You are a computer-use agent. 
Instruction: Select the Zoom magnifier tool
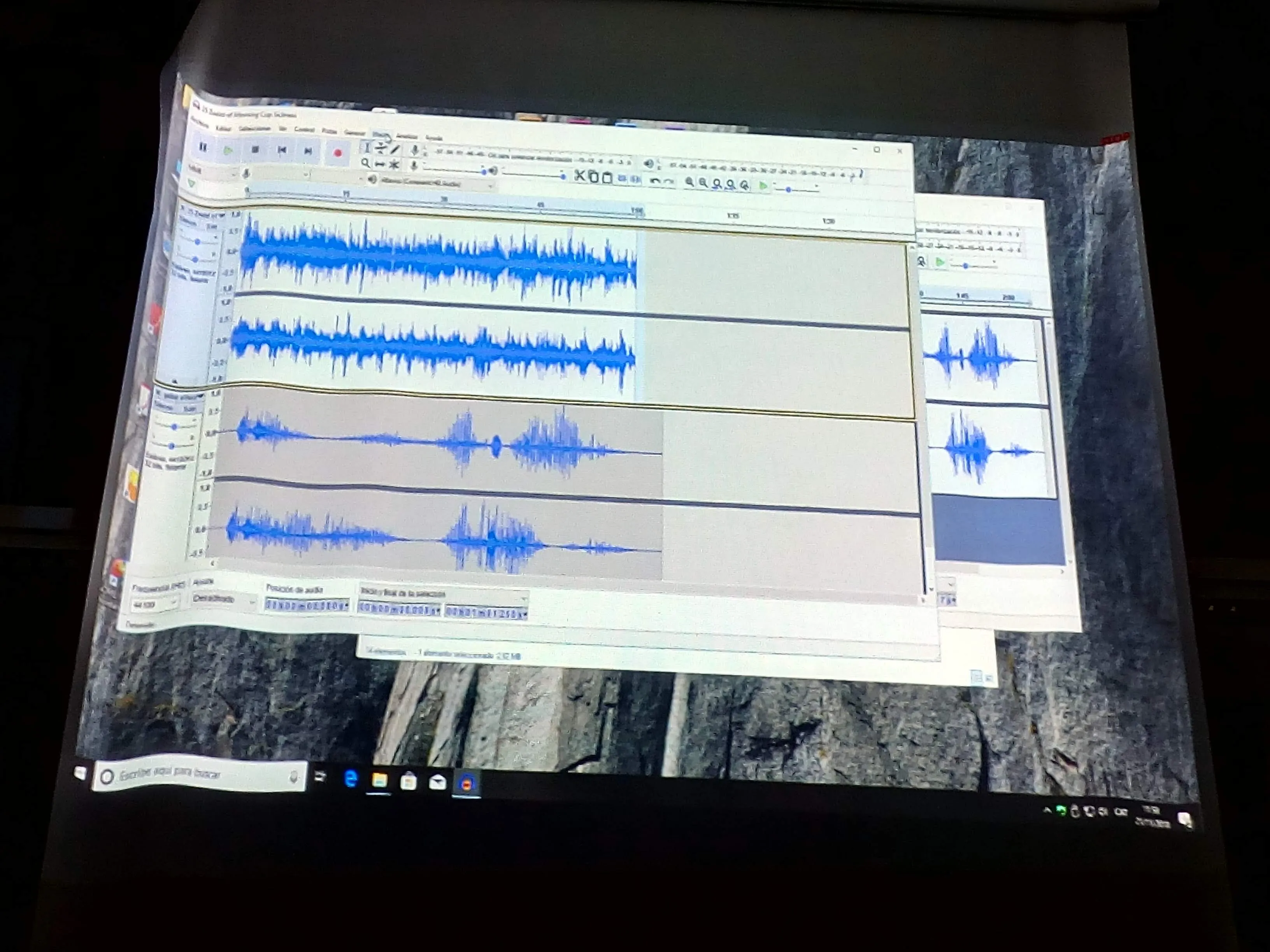click(366, 163)
